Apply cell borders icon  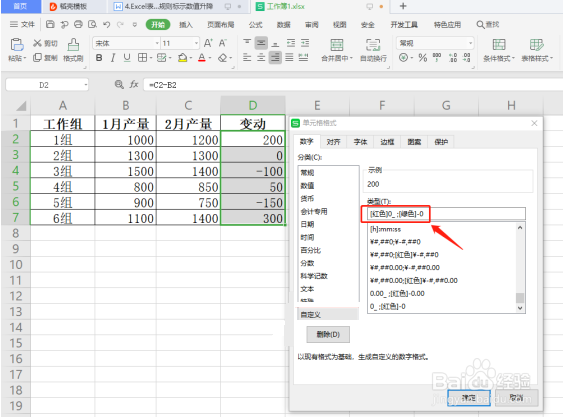[143, 57]
